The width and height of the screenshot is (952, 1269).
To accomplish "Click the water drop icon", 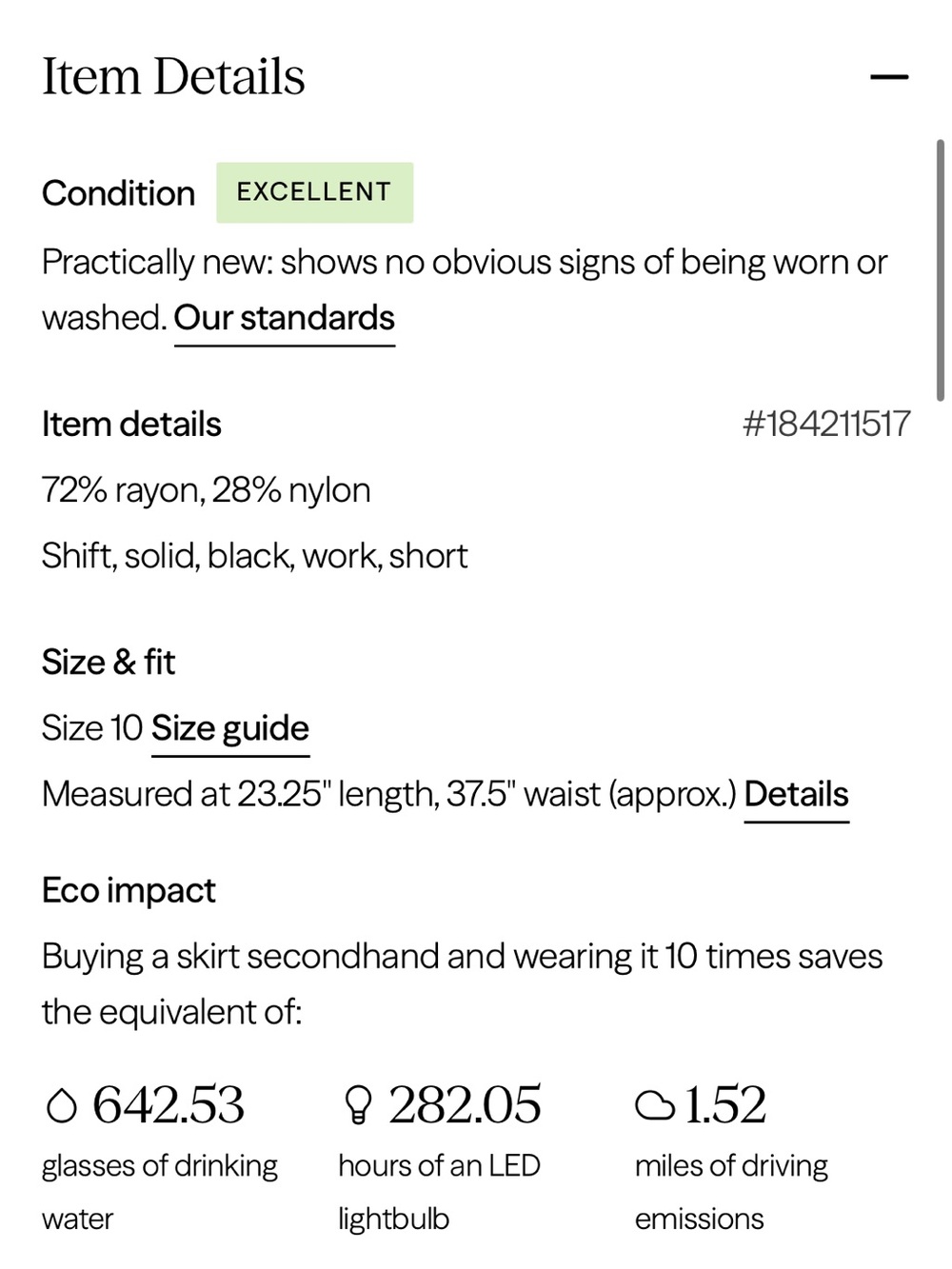I will point(61,1105).
